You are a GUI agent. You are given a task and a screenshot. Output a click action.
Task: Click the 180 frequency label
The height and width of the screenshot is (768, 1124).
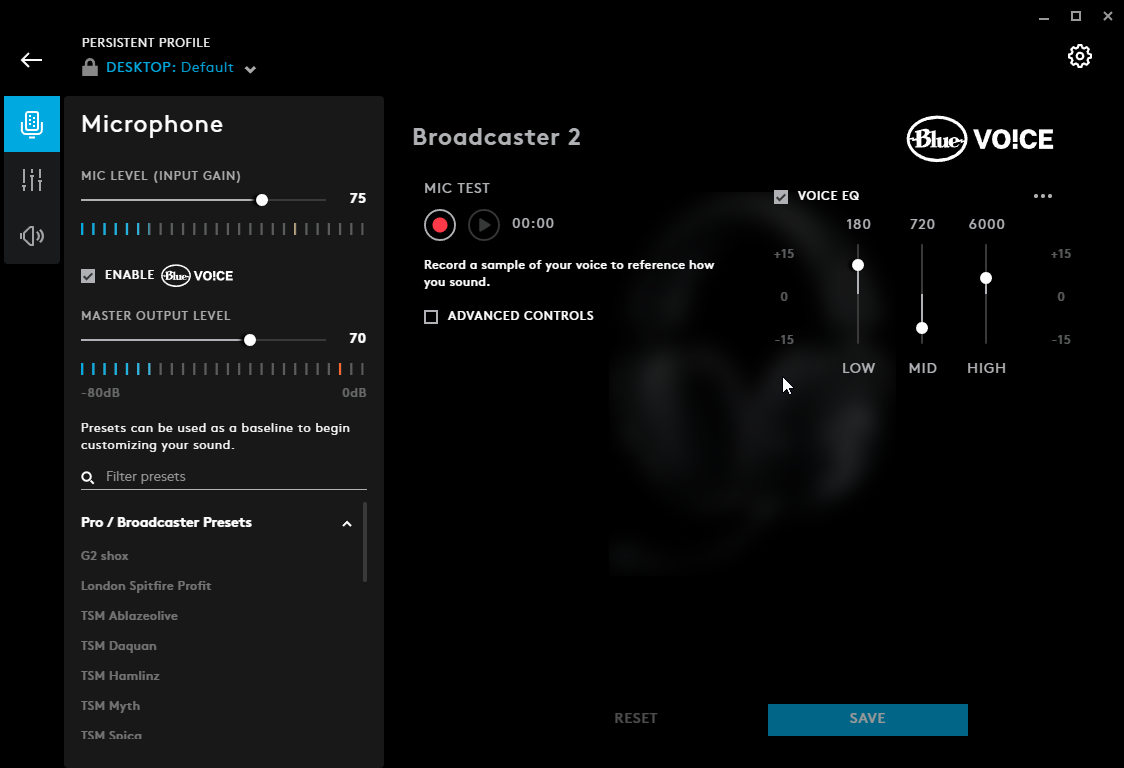(x=858, y=224)
